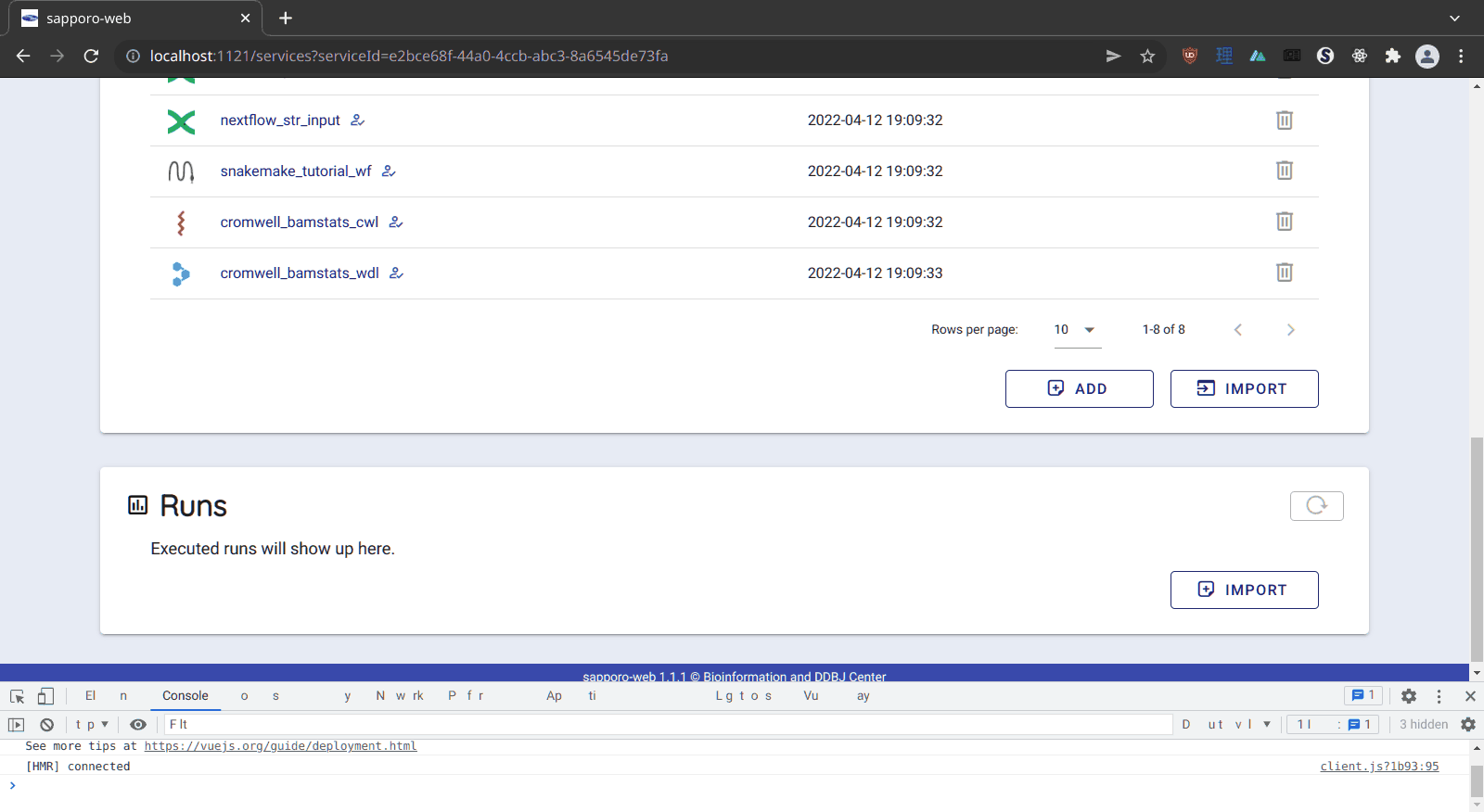Click the CWL logo icon beside cromwell_bamstats_cwl

[x=181, y=222]
